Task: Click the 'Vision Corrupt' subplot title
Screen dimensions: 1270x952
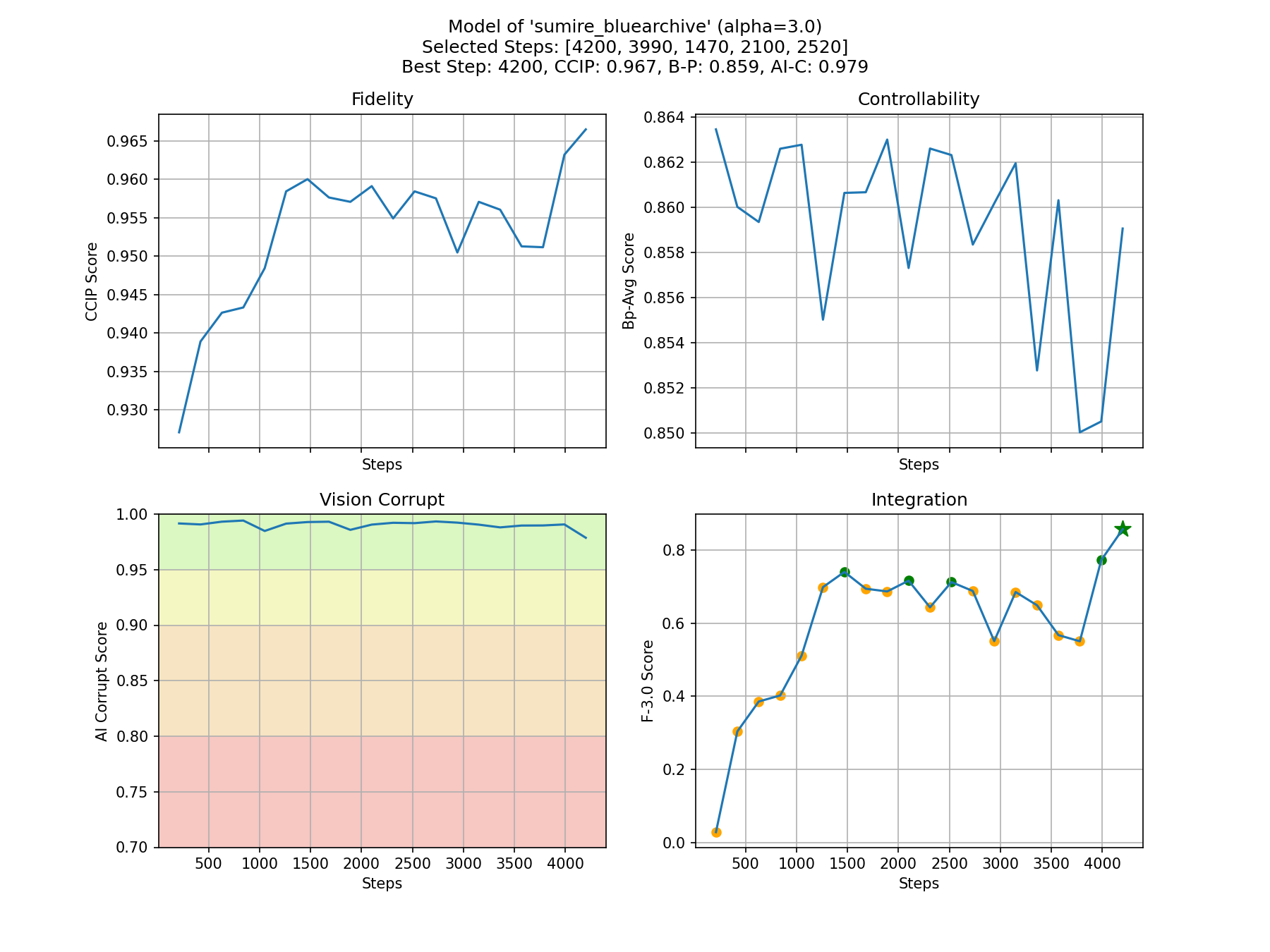Action: (382, 500)
